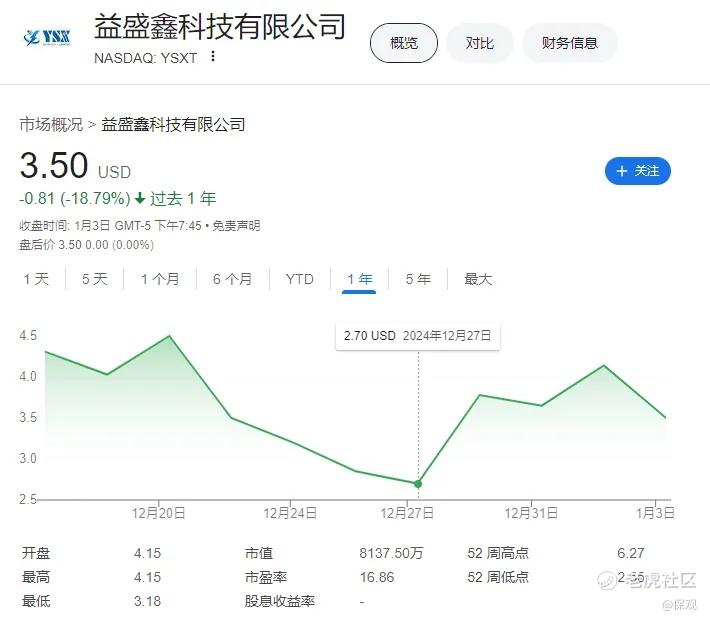Click the 52 周低点 label
Screen dimensions: 710x621
pos(498,577)
